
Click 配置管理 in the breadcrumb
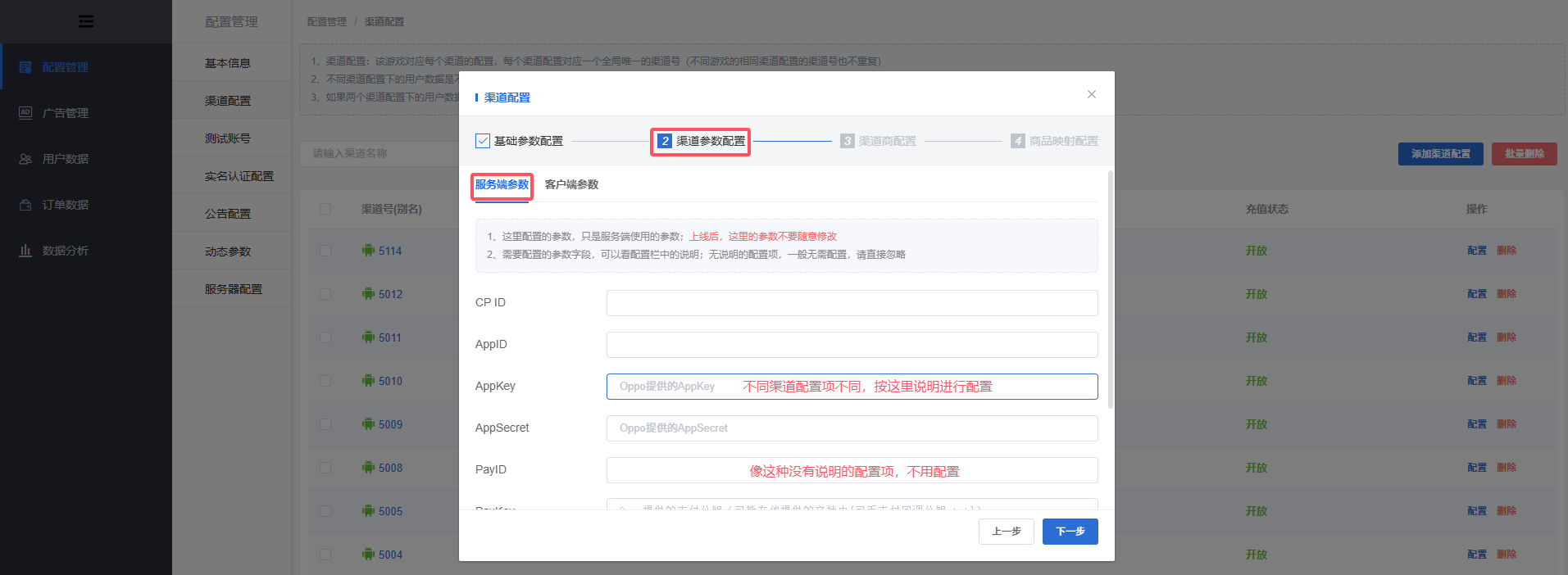coord(327,22)
